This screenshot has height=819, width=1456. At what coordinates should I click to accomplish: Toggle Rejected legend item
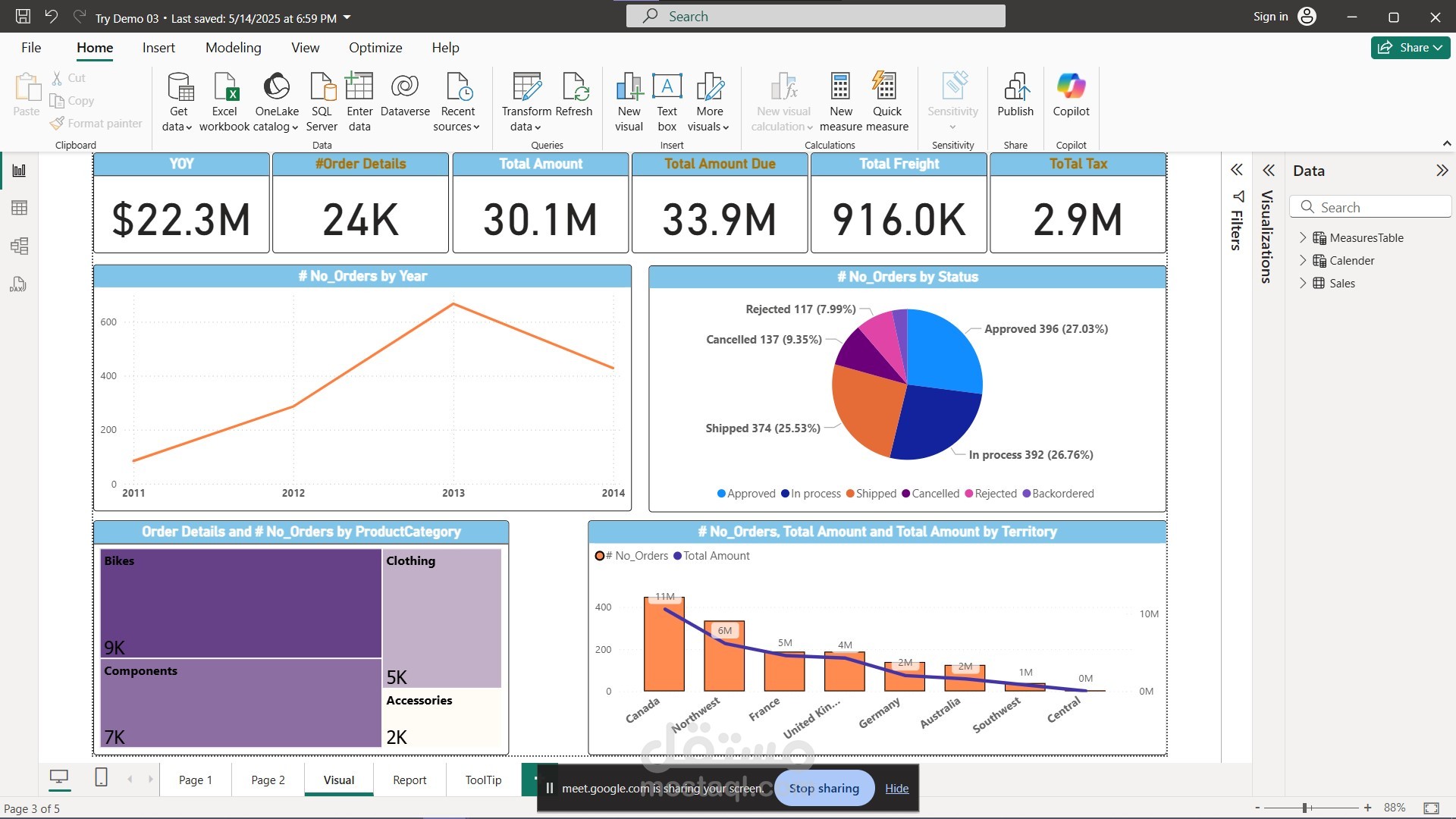coord(990,494)
